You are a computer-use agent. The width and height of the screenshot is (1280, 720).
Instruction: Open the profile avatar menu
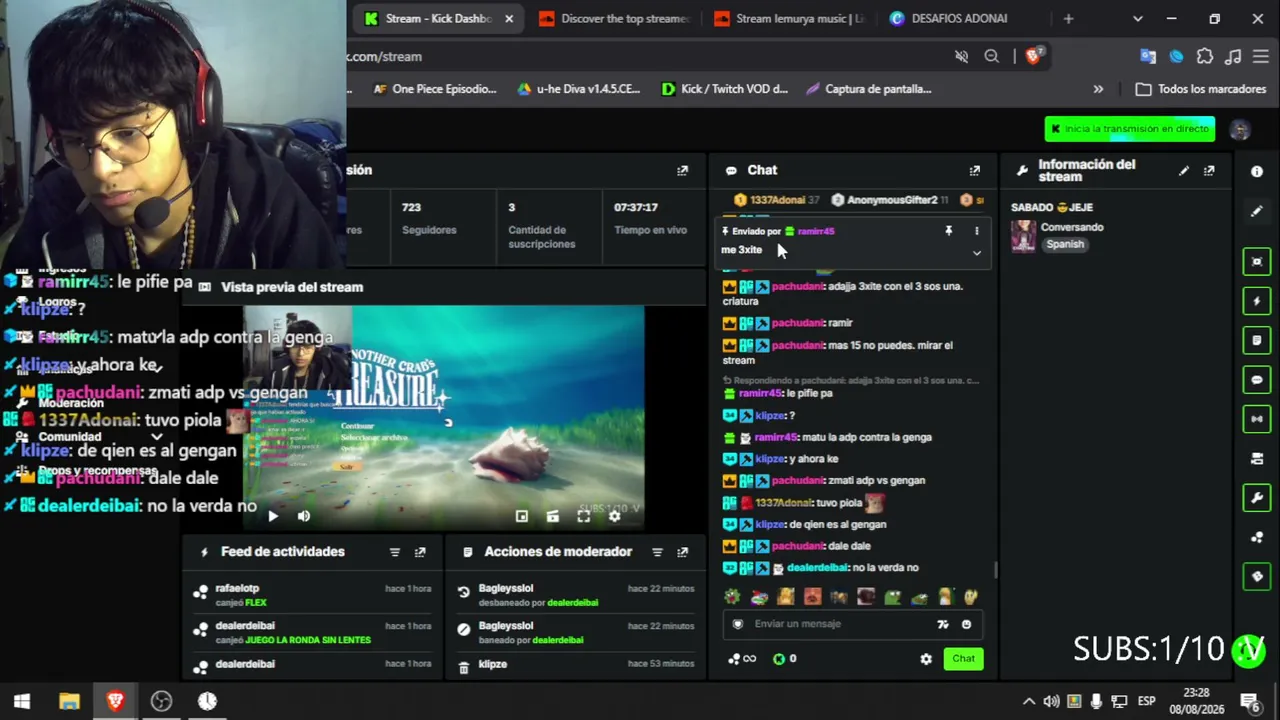click(1240, 130)
